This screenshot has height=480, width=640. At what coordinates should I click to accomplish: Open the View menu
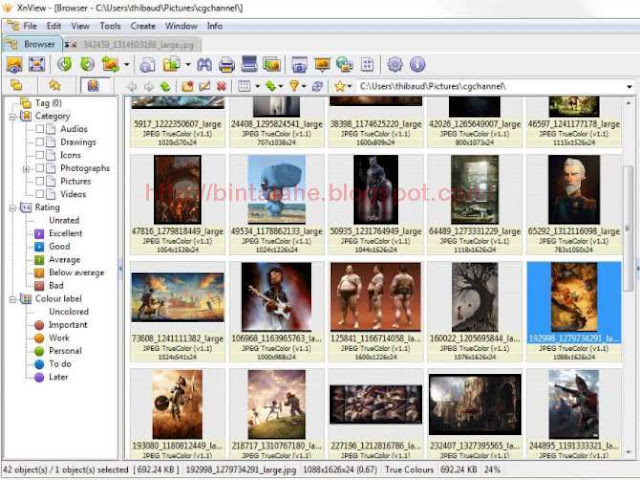(80, 26)
